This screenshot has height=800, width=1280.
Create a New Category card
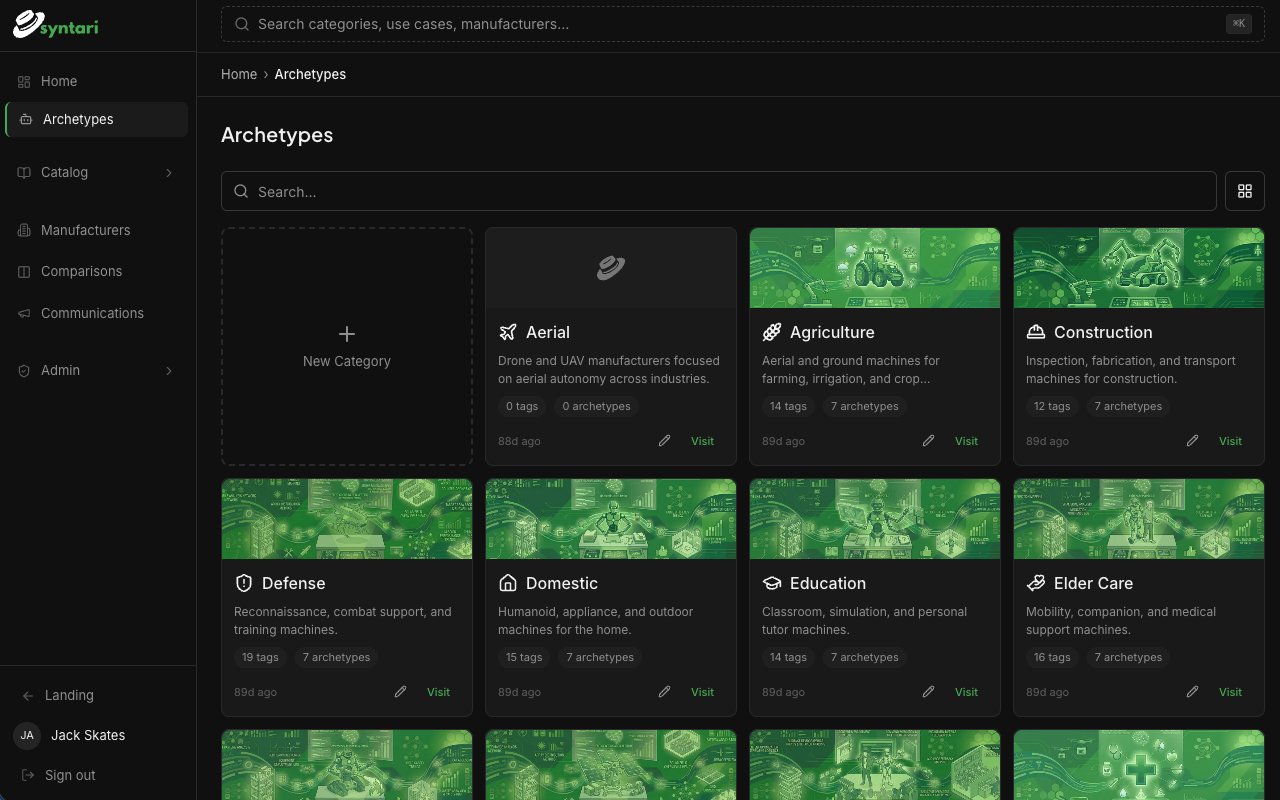347,346
